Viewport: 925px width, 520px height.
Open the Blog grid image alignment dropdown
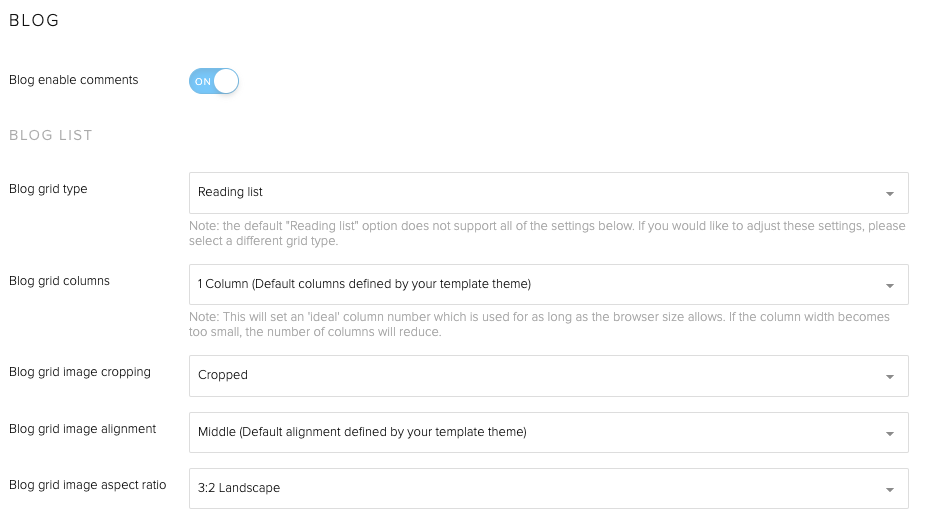pos(548,432)
